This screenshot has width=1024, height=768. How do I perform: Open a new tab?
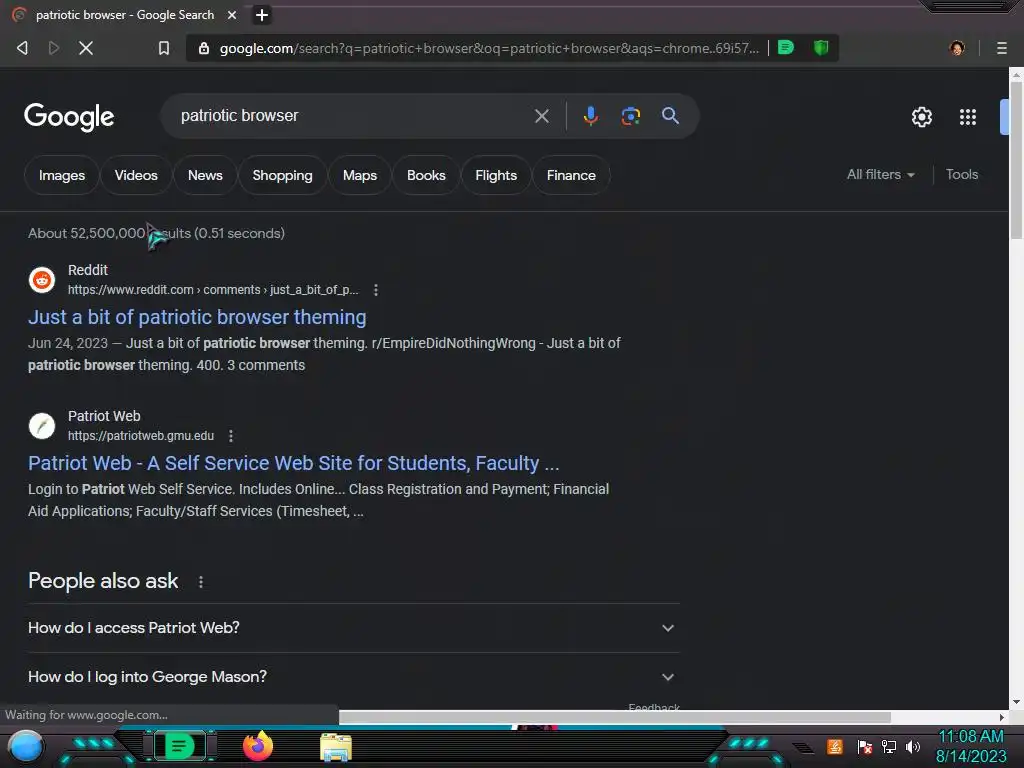[x=262, y=15]
